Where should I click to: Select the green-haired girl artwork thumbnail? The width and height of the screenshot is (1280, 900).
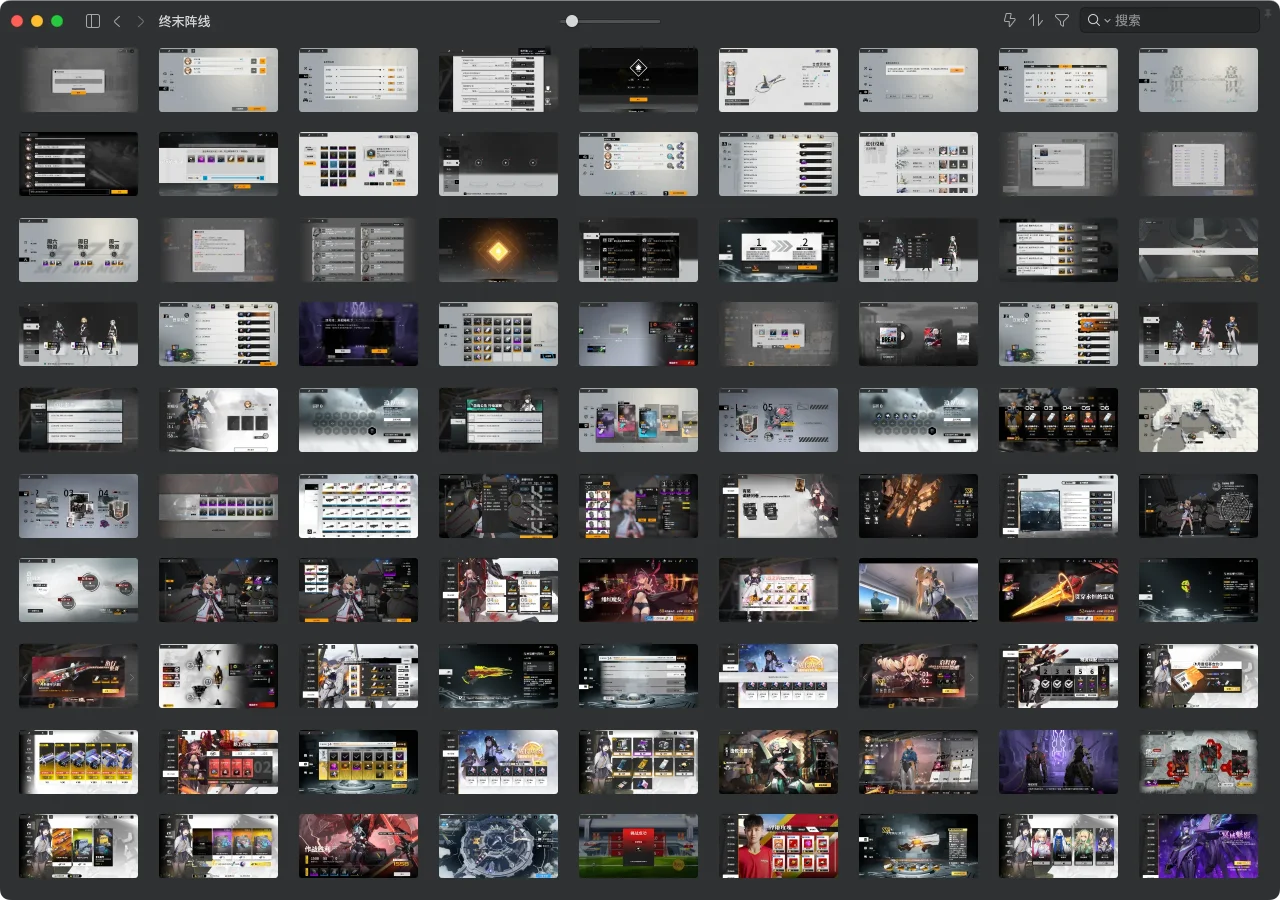point(778,761)
